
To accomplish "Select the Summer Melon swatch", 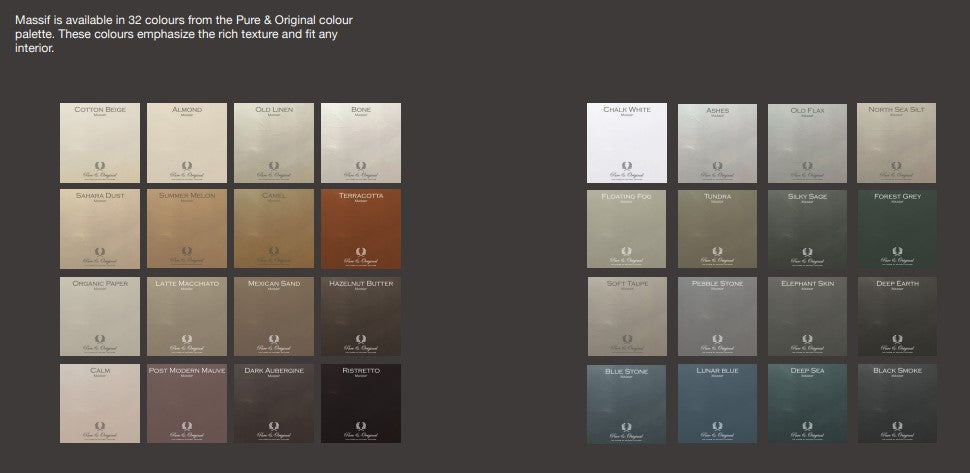I will pyautogui.click(x=187, y=229).
